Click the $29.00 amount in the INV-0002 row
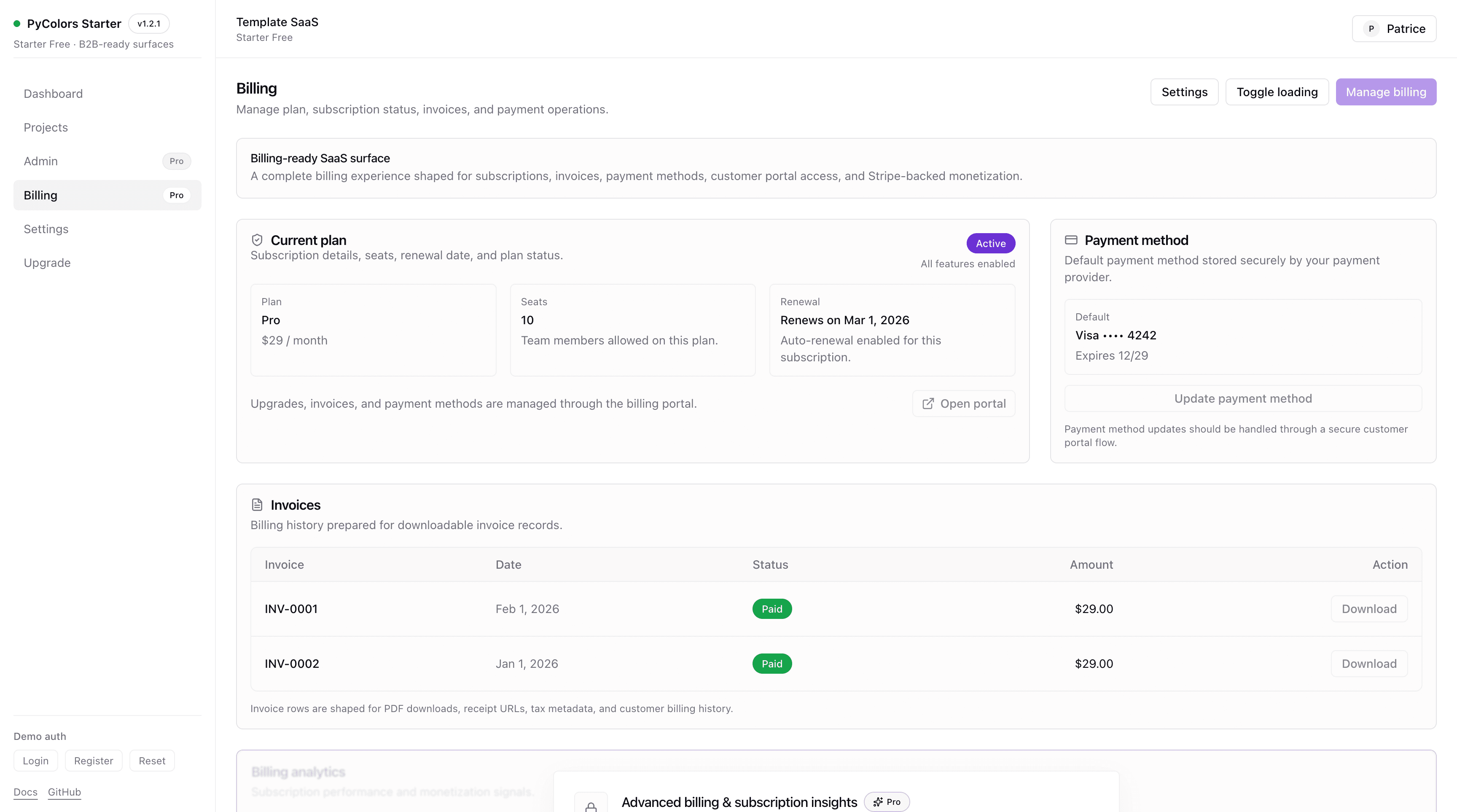Screen dimensions: 1457x812 pyautogui.click(x=1094, y=664)
